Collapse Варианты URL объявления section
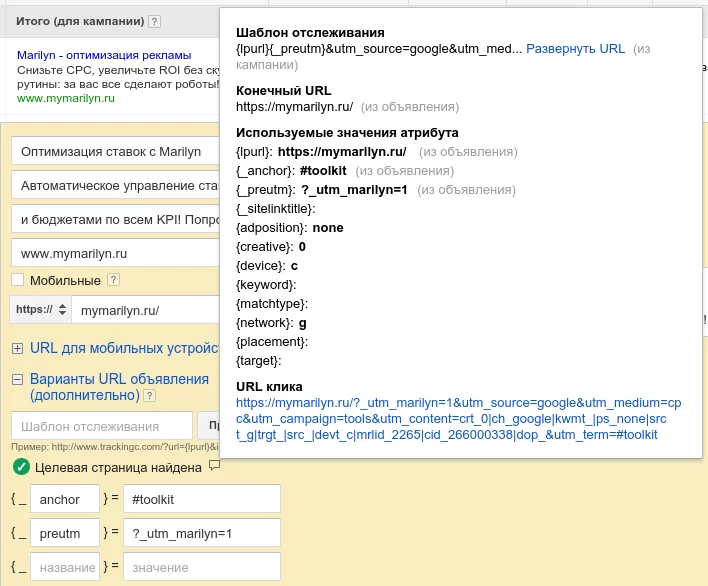Image resolution: width=708 pixels, height=586 pixels. coord(17,379)
